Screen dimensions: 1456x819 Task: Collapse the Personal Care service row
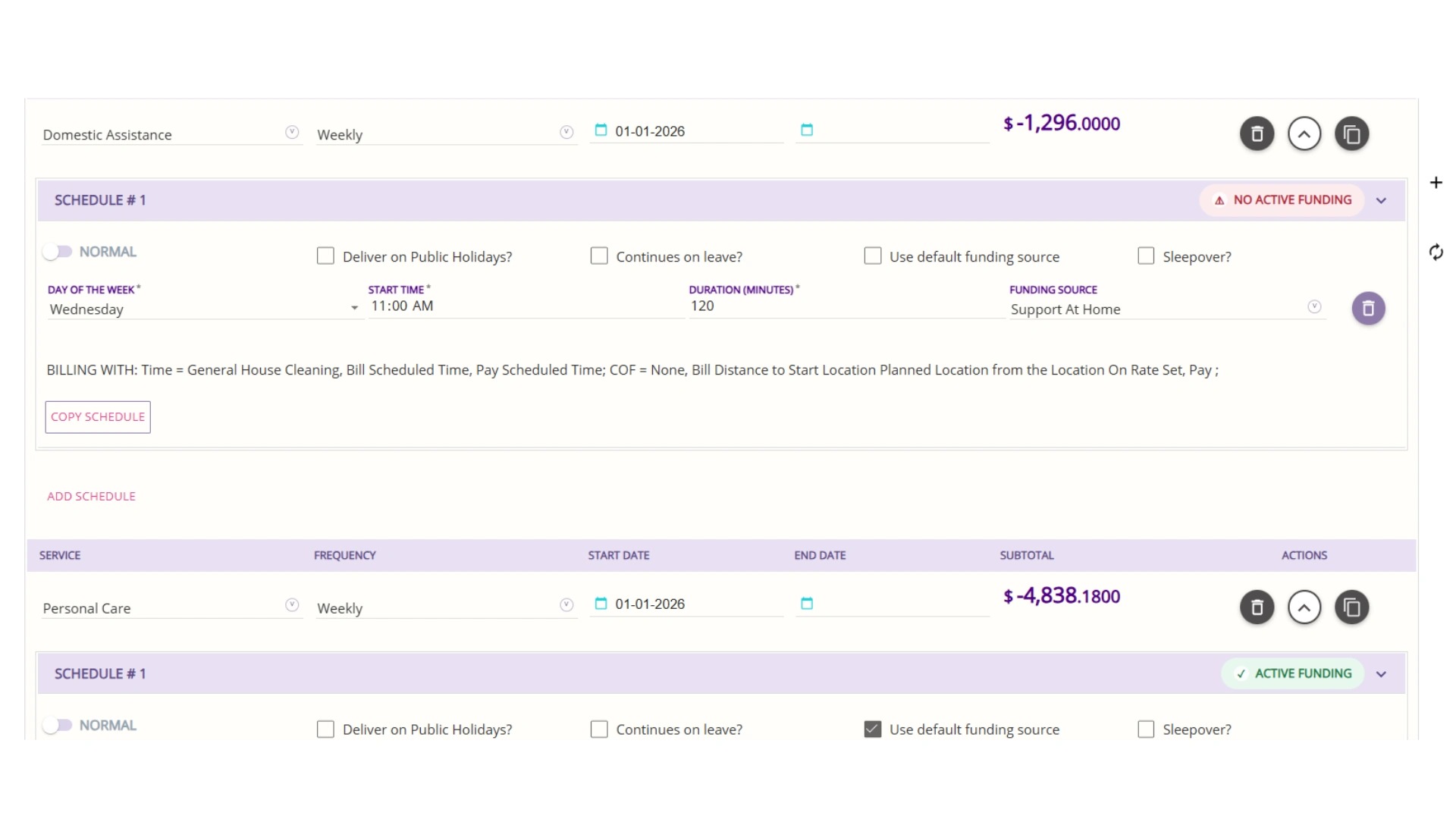[1304, 607]
